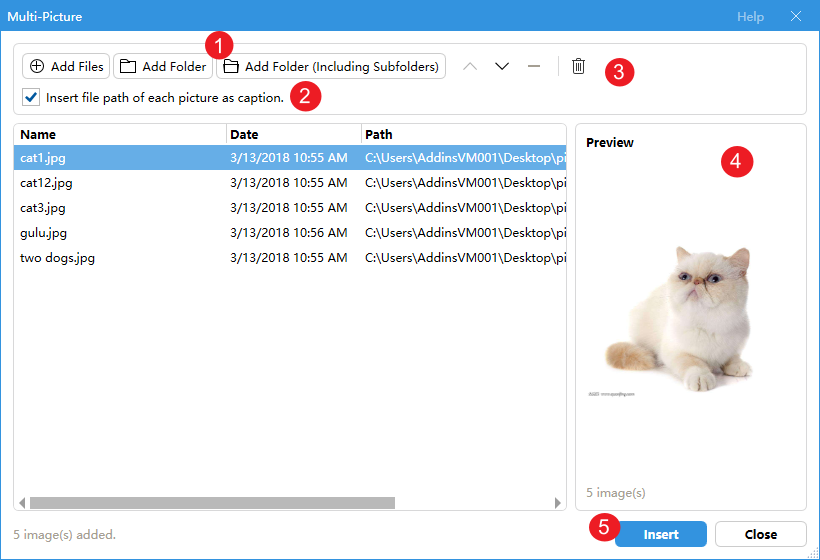Move selected picture down with the down arrow
820x560 pixels.
pyautogui.click(x=502, y=66)
